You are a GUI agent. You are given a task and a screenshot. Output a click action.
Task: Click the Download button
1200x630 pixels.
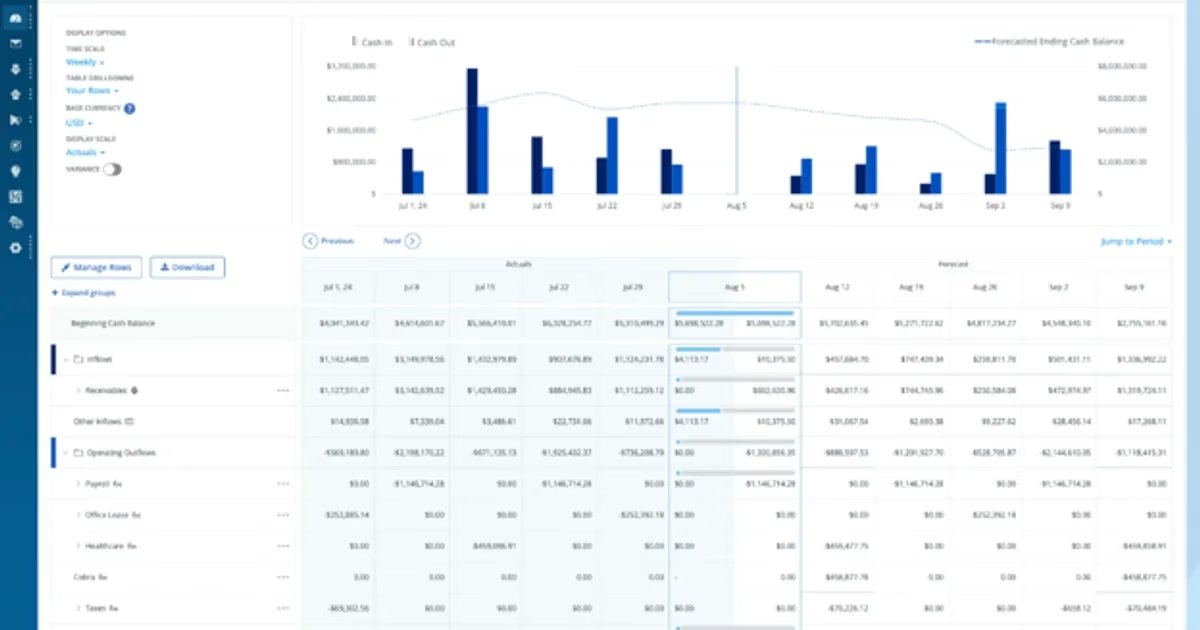pos(190,267)
